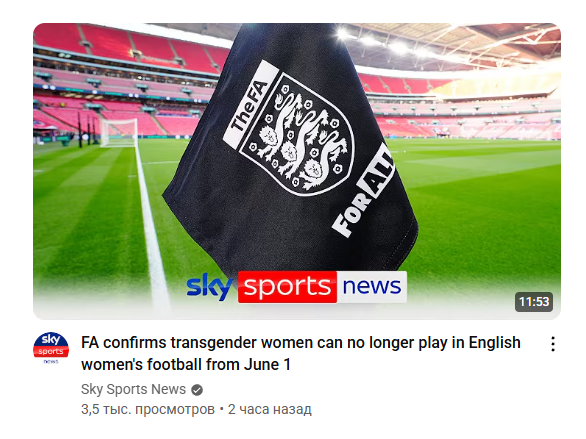Click the FOR ALL text on flag
Screen dimensions: 586x439
tap(364, 191)
